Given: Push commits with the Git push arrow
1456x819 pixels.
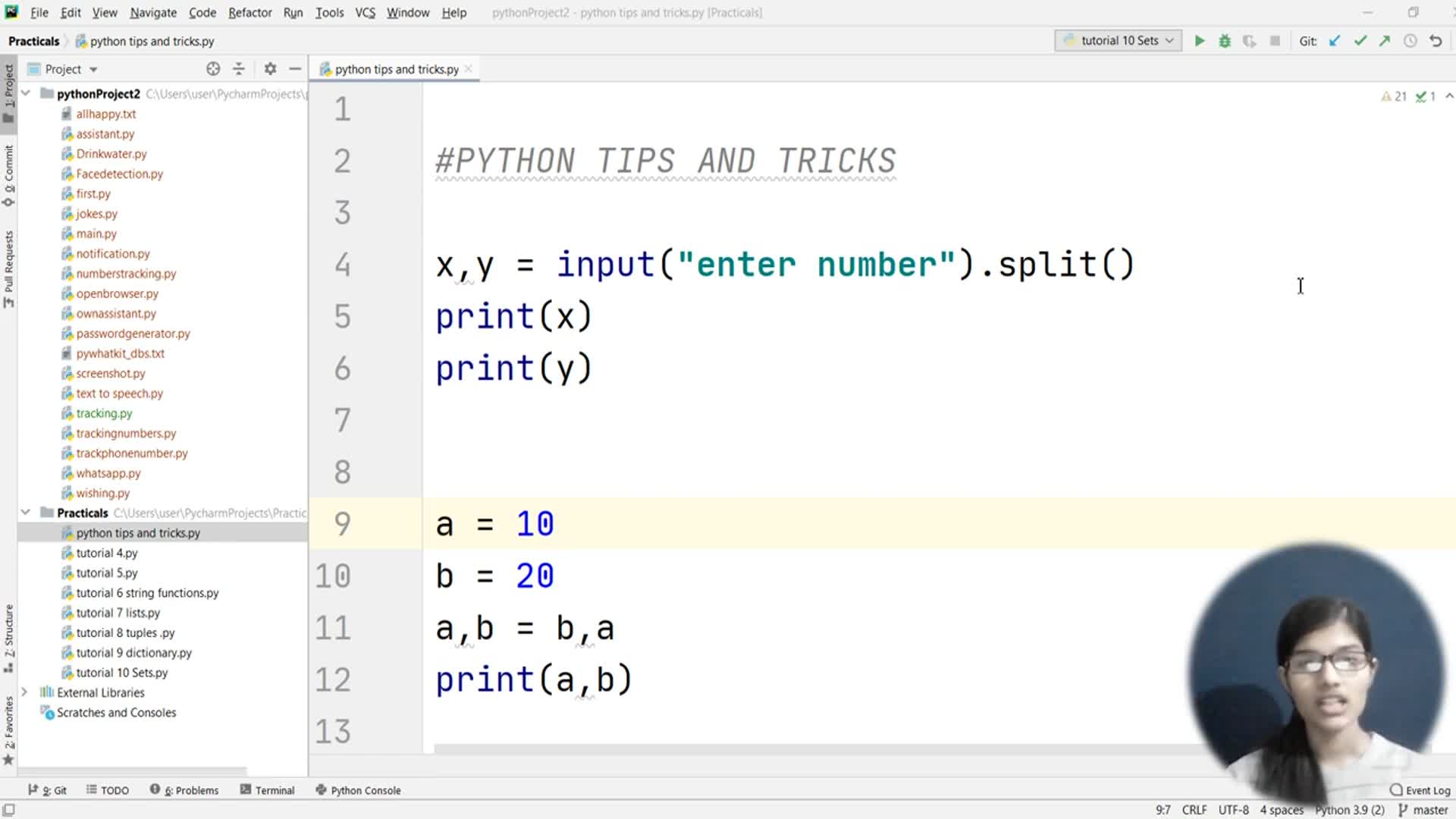Looking at the screenshot, I should pos(1385,41).
